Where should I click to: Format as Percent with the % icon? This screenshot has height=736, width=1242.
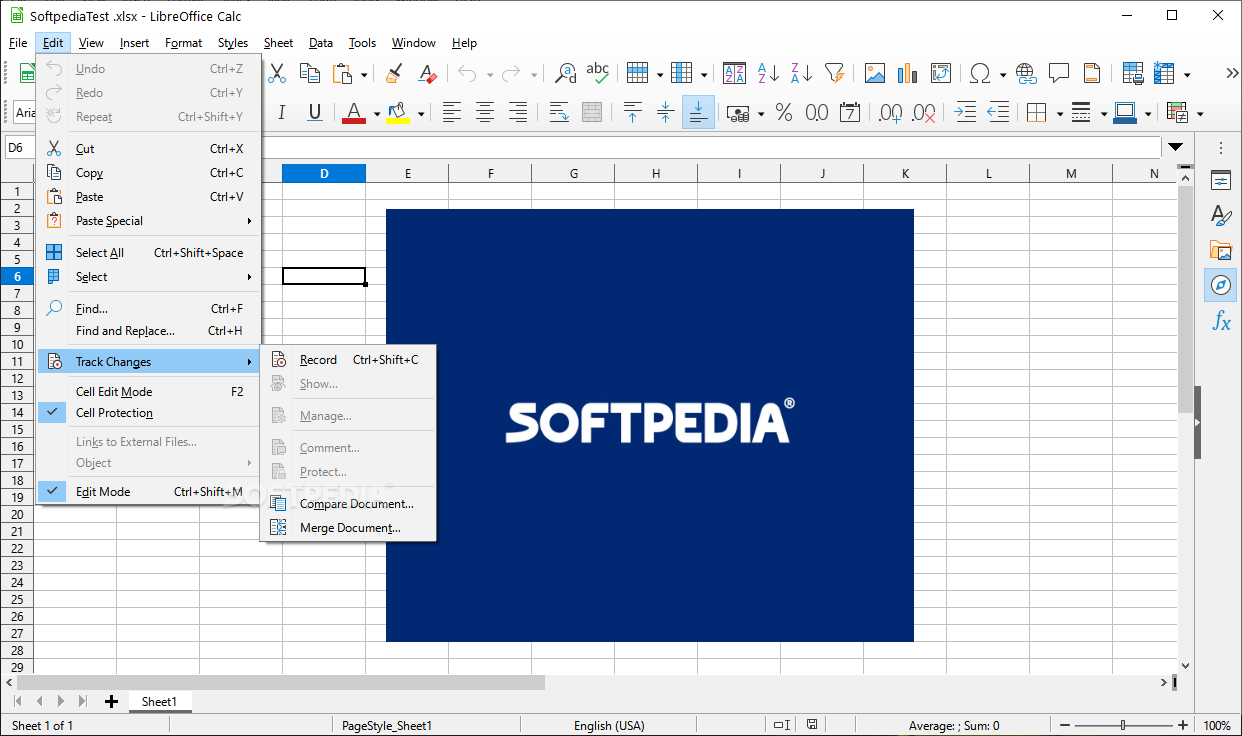(784, 113)
